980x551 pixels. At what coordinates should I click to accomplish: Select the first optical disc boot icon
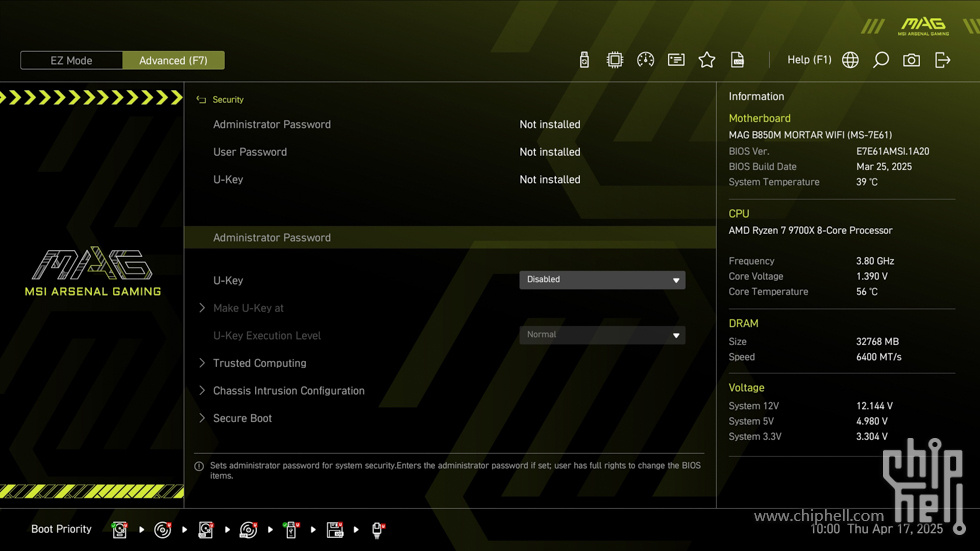point(162,530)
